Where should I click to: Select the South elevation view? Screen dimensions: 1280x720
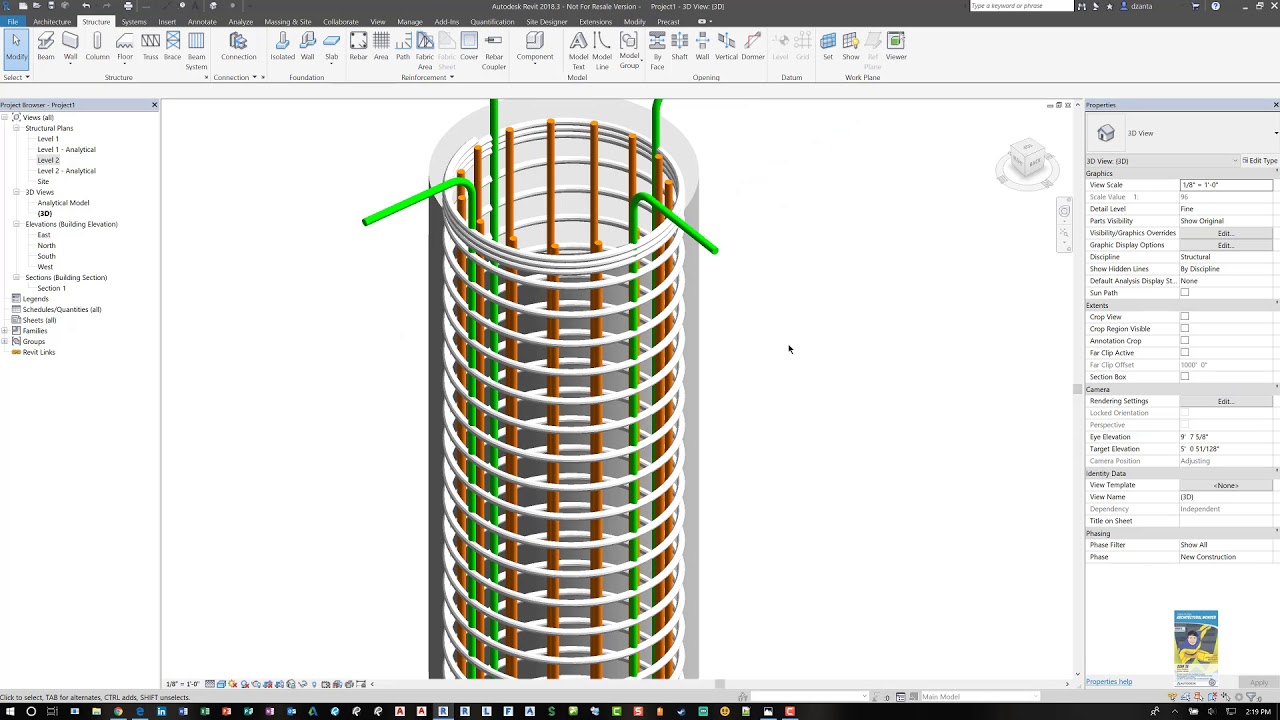coord(46,256)
